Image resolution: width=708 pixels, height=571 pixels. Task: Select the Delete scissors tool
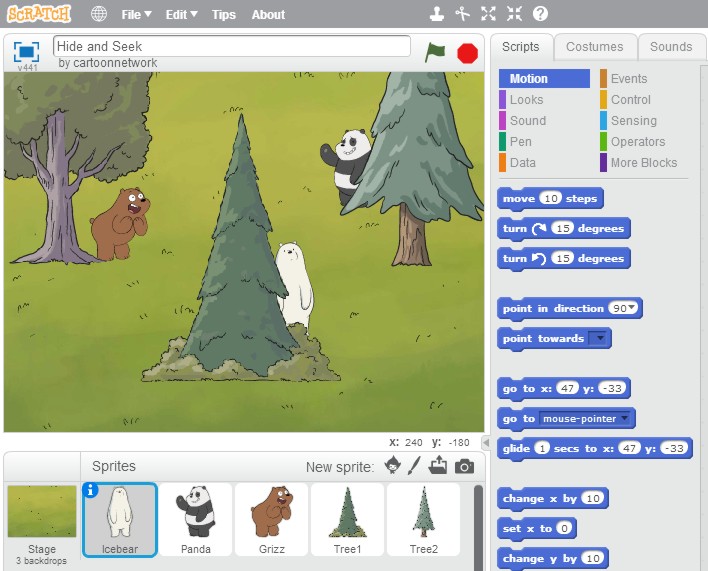pyautogui.click(x=462, y=14)
